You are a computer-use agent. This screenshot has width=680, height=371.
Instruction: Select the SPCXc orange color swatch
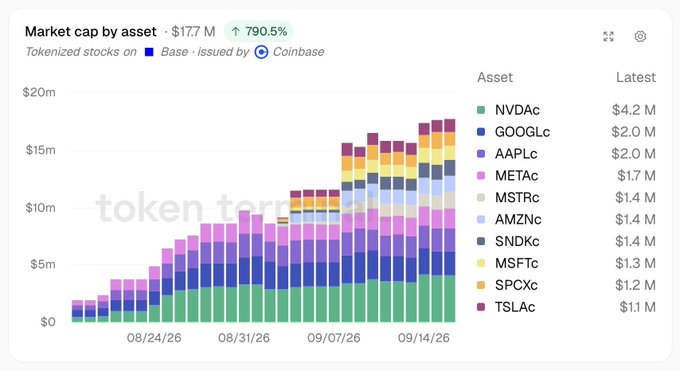pyautogui.click(x=481, y=285)
